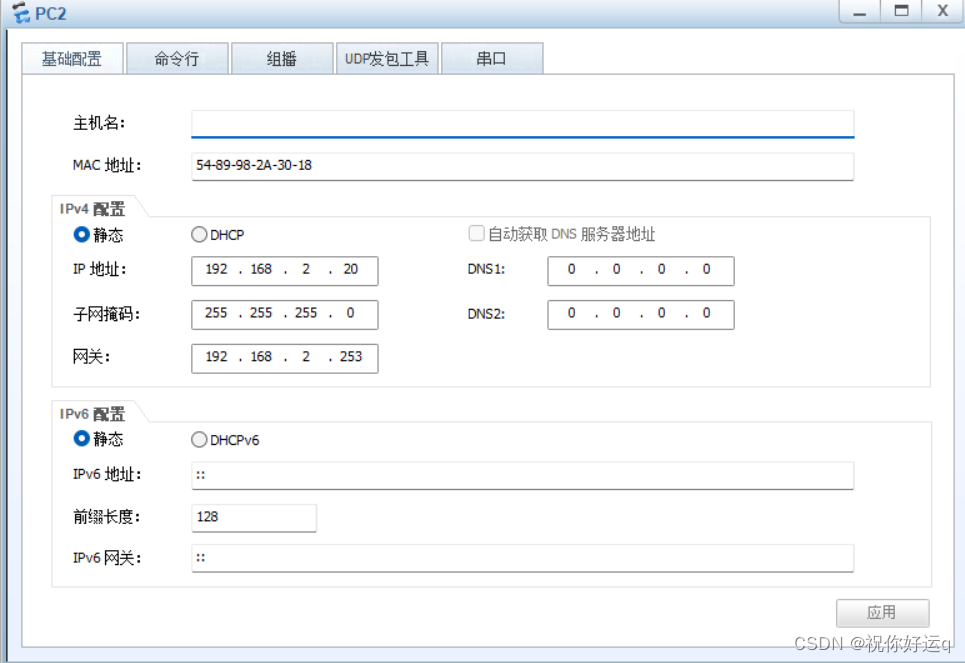Click the MAC 地址 field
The height and width of the screenshot is (663, 965).
[520, 166]
